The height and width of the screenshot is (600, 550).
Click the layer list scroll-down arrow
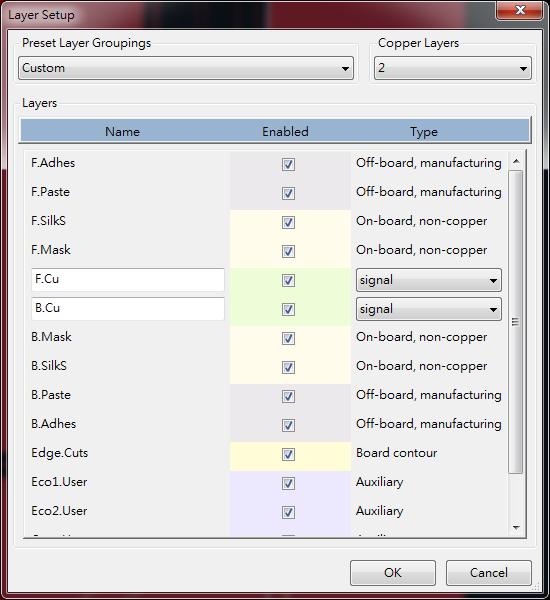point(516,528)
